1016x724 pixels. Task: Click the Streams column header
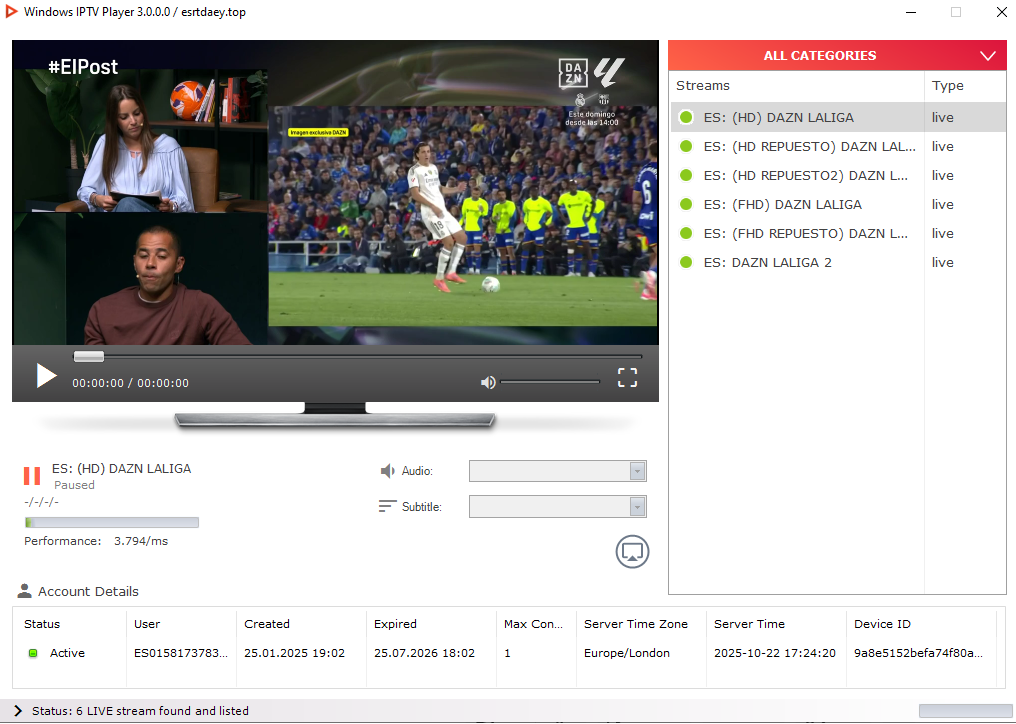click(x=703, y=86)
